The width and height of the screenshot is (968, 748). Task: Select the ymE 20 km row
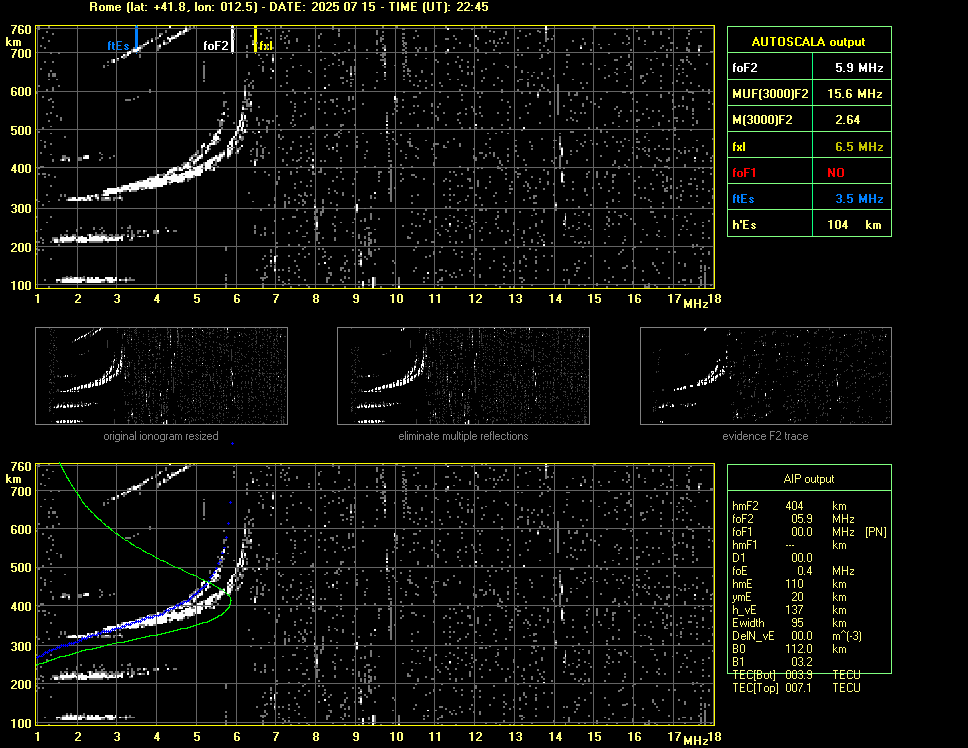point(789,596)
